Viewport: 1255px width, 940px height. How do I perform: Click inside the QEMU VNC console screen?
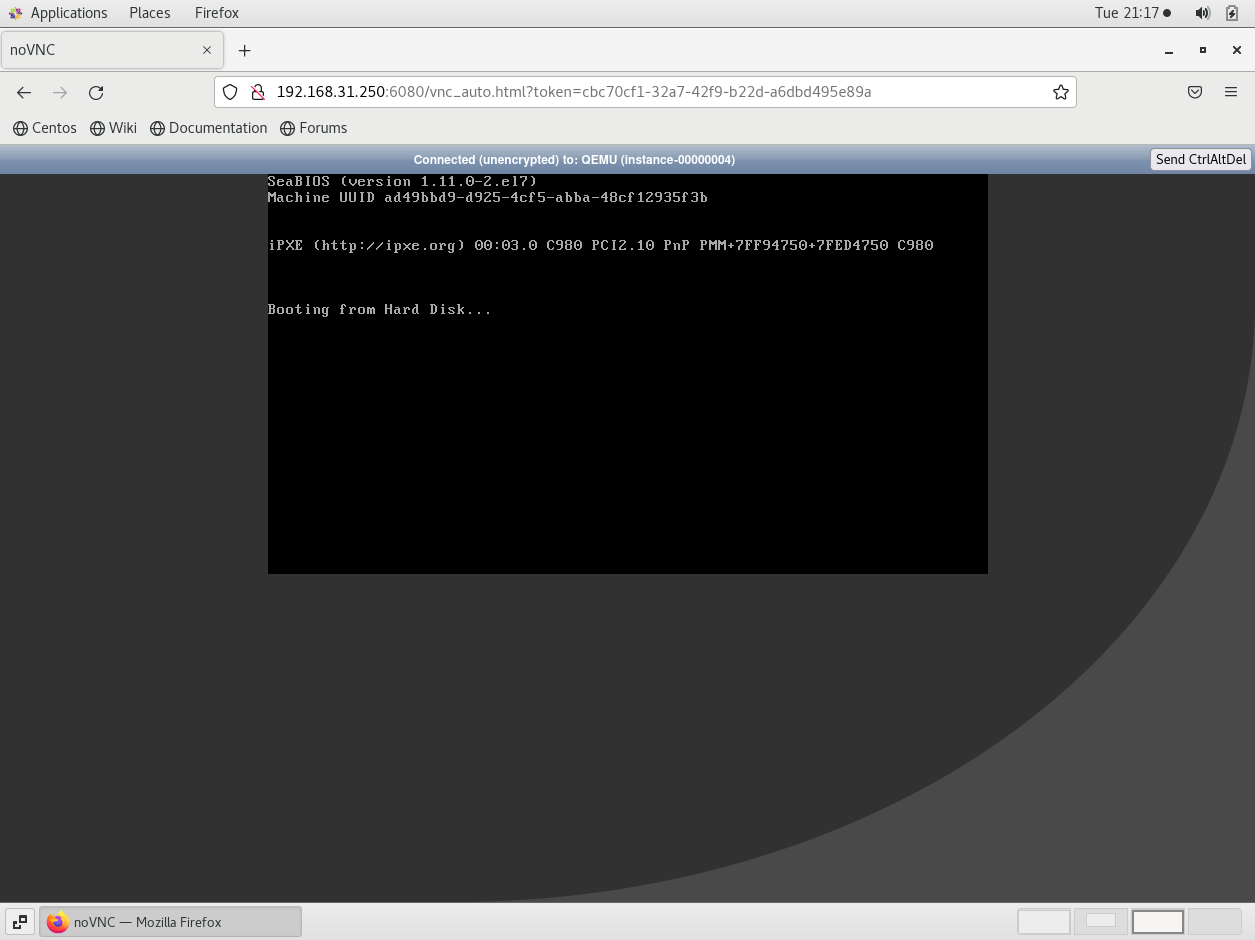[x=627, y=374]
